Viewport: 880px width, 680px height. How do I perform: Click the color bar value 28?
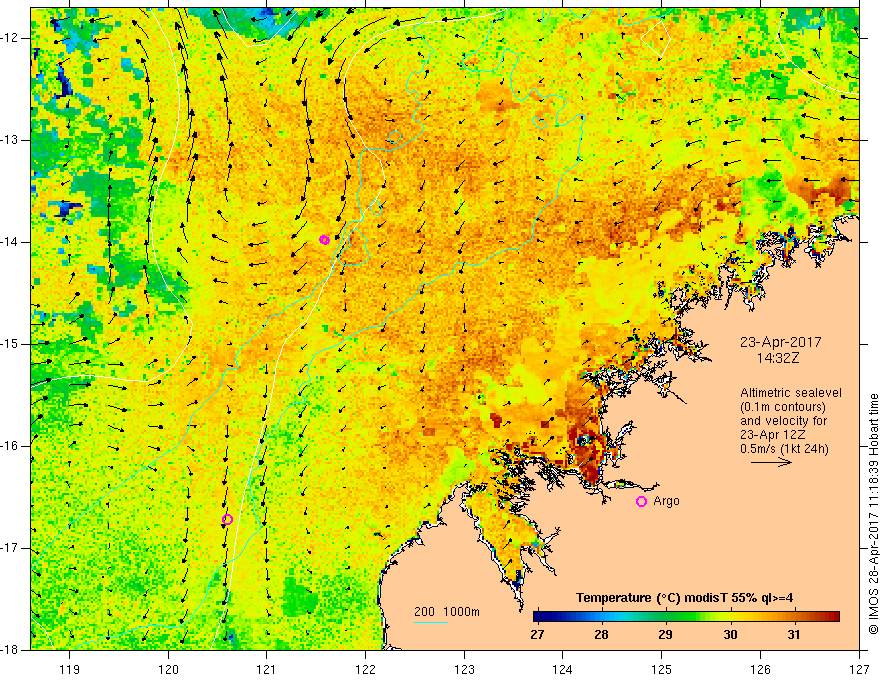pos(601,635)
